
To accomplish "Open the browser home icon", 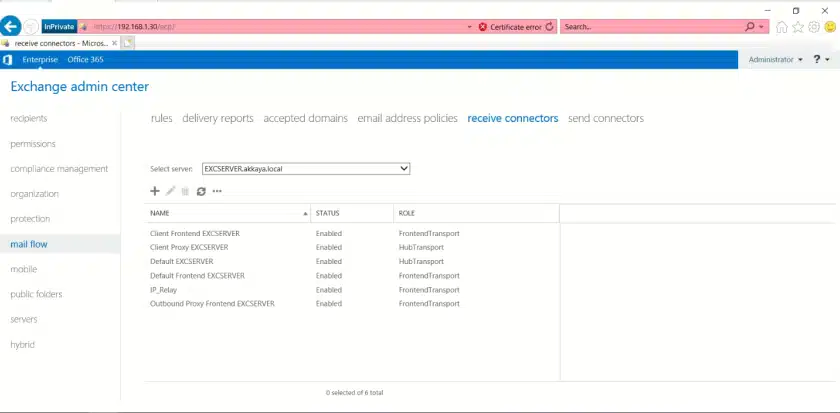I will (782, 27).
